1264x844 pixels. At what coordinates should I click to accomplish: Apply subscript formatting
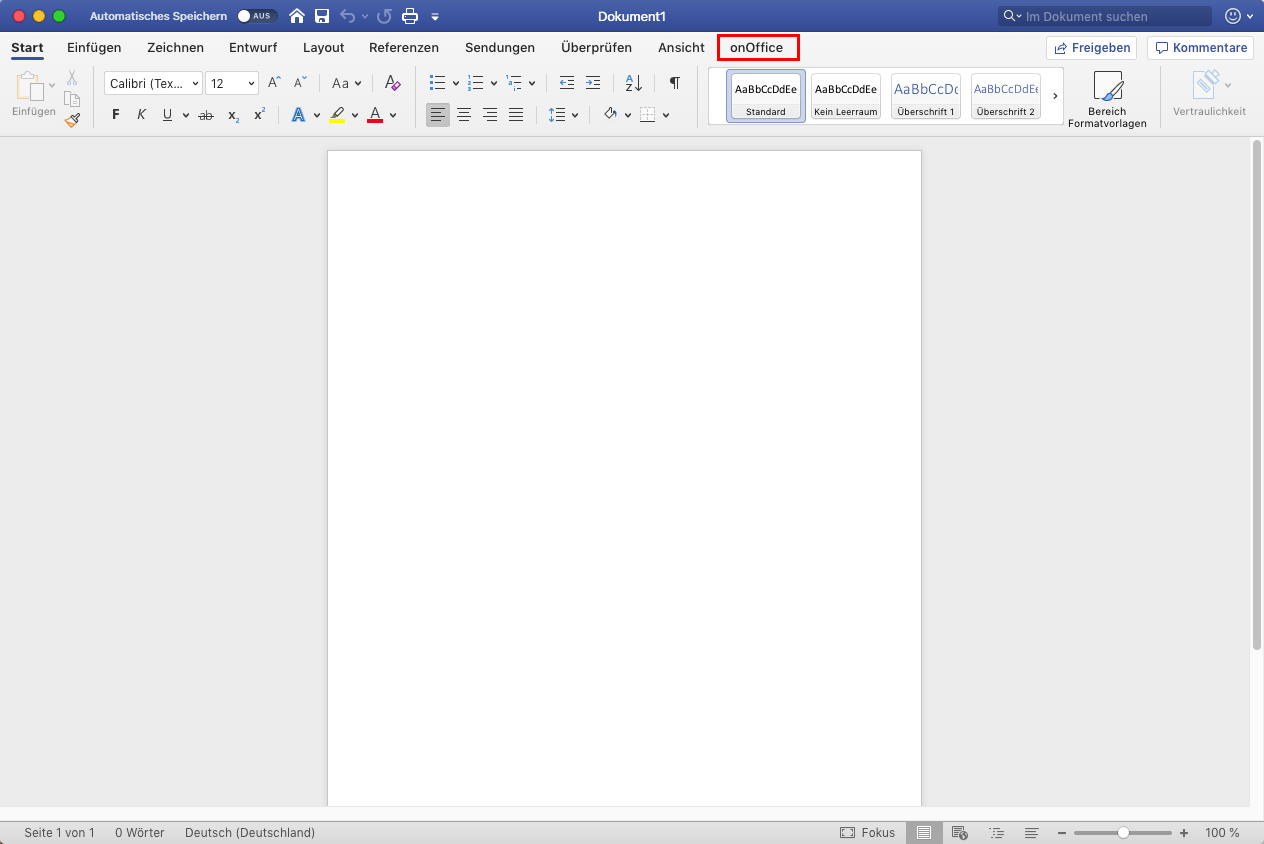coord(233,115)
